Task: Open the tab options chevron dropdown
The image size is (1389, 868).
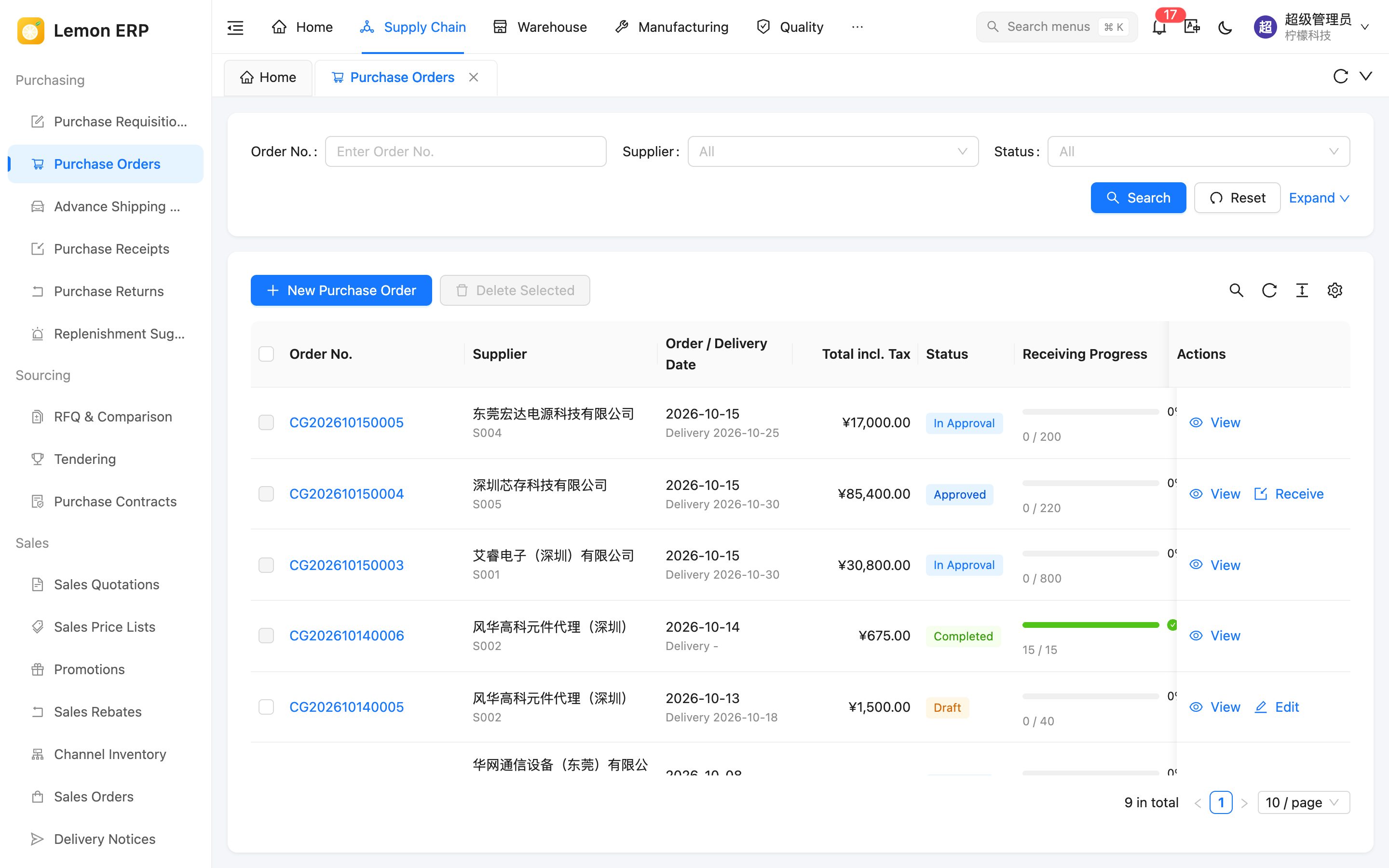Action: click(x=1366, y=76)
